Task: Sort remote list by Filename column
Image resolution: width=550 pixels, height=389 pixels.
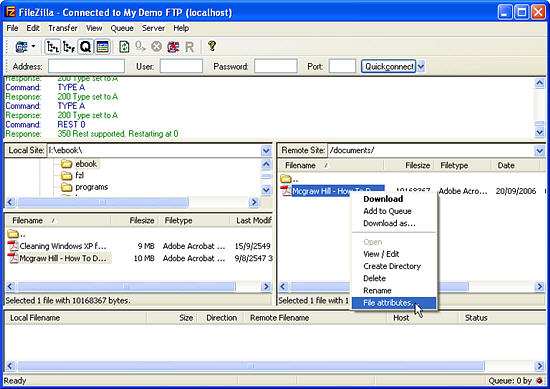Action: click(x=331, y=165)
